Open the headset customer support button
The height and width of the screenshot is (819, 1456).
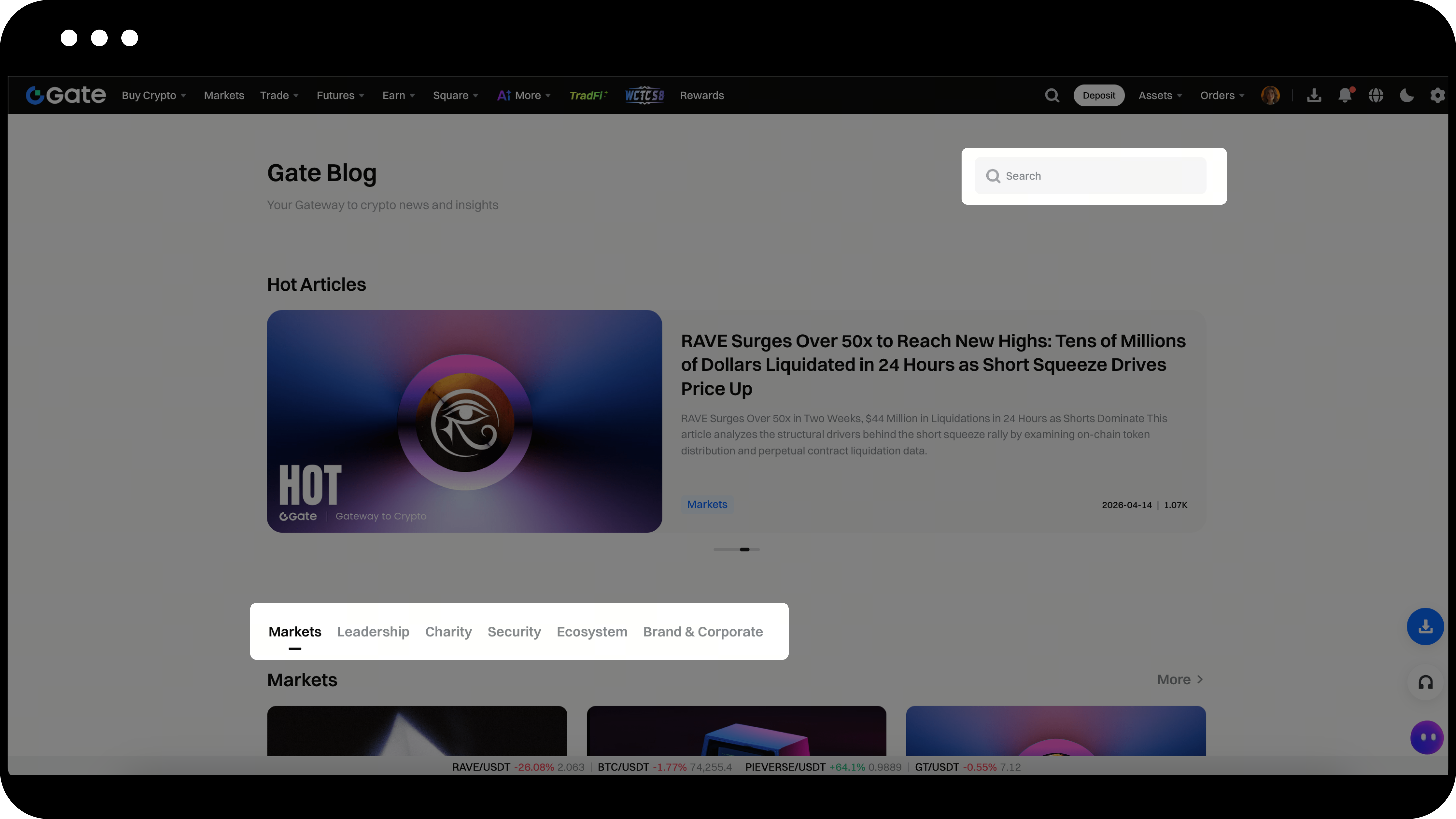pos(1425,682)
